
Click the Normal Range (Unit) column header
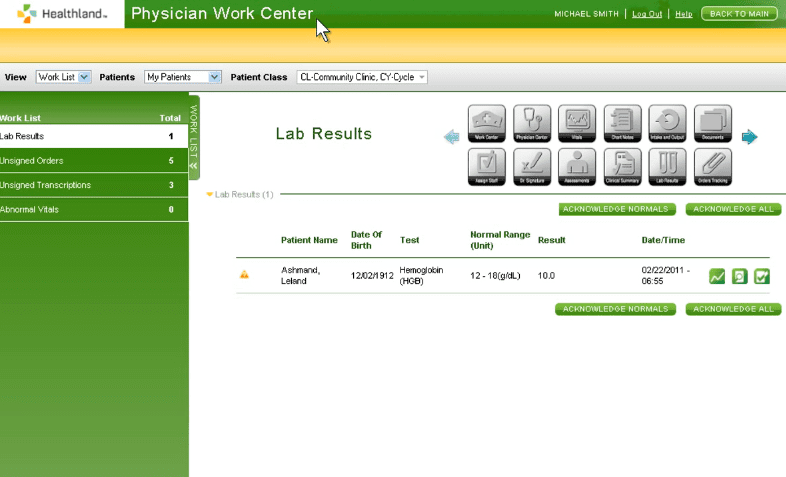tap(500, 240)
